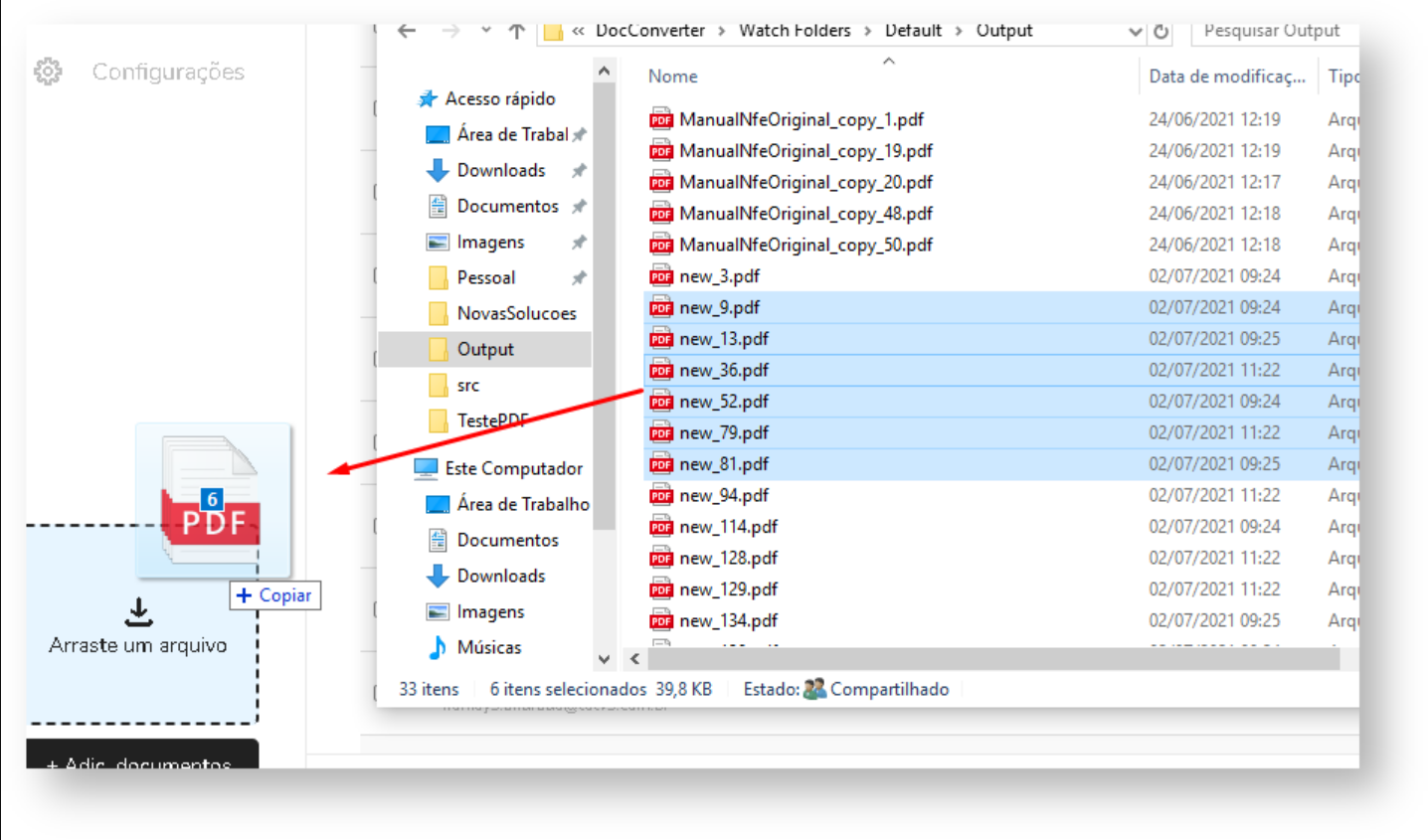
Task: Click the download arrow icon in drop zone
Action: click(138, 612)
